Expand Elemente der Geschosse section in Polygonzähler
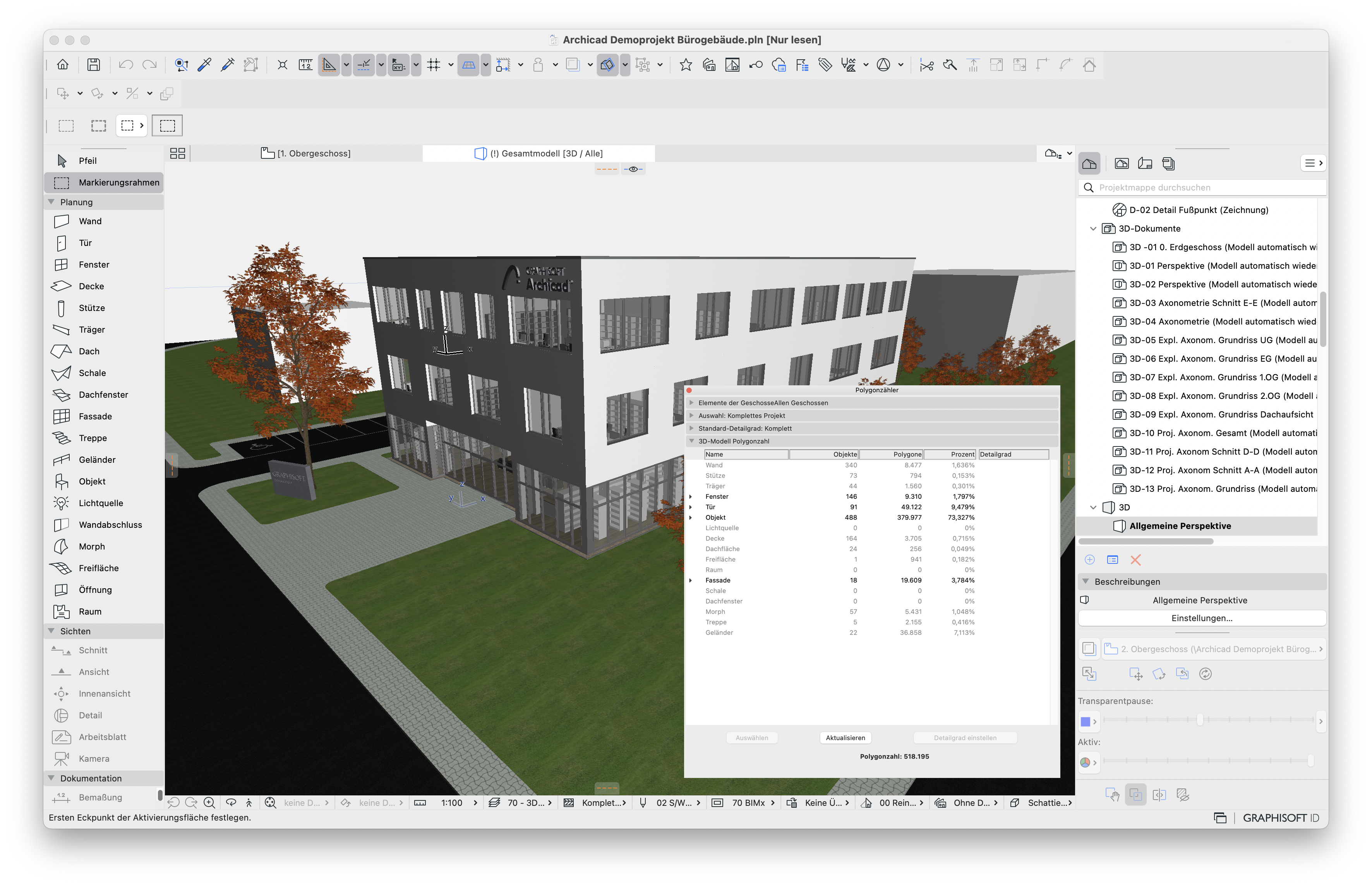This screenshot has width=1372, height=886. point(692,403)
